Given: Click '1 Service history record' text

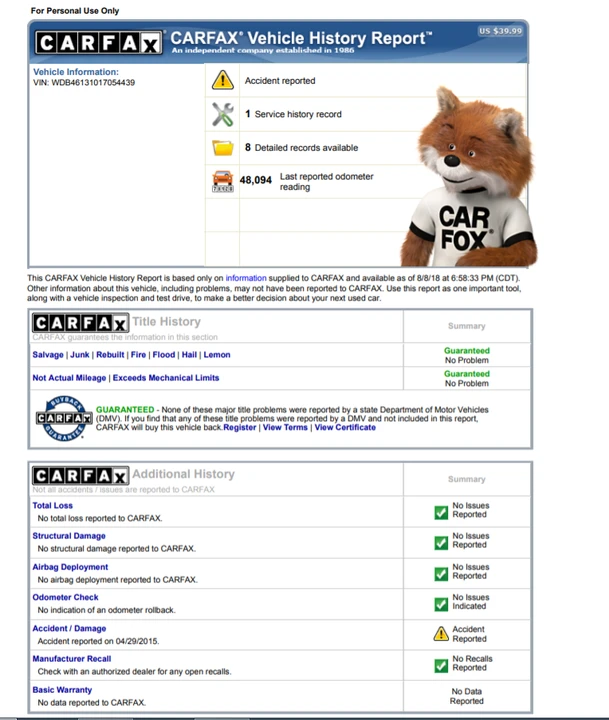Looking at the screenshot, I should pos(293,114).
